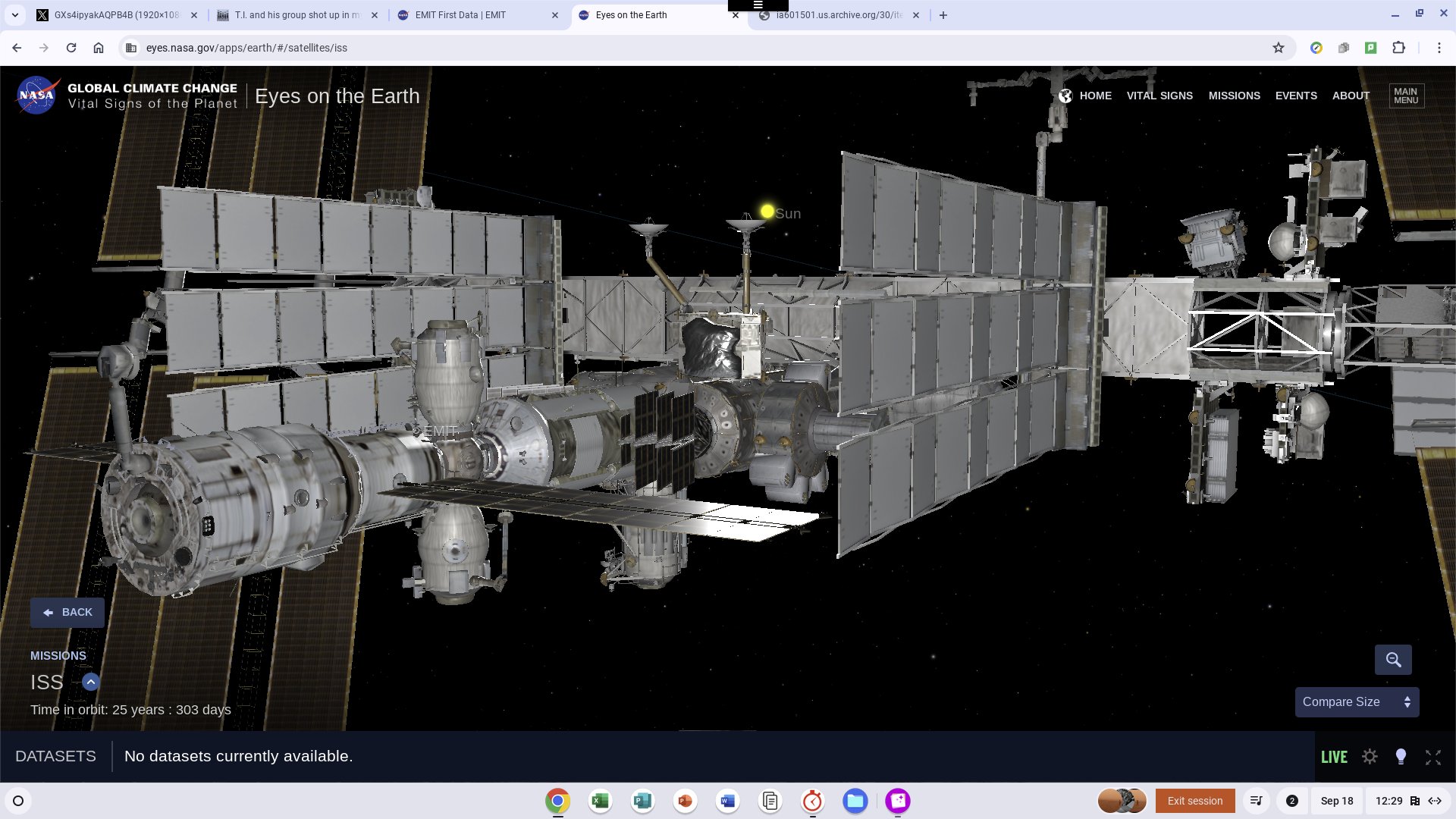Viewport: 1456px width, 819px height.
Task: Open a new browser tab
Action: pyautogui.click(x=943, y=15)
